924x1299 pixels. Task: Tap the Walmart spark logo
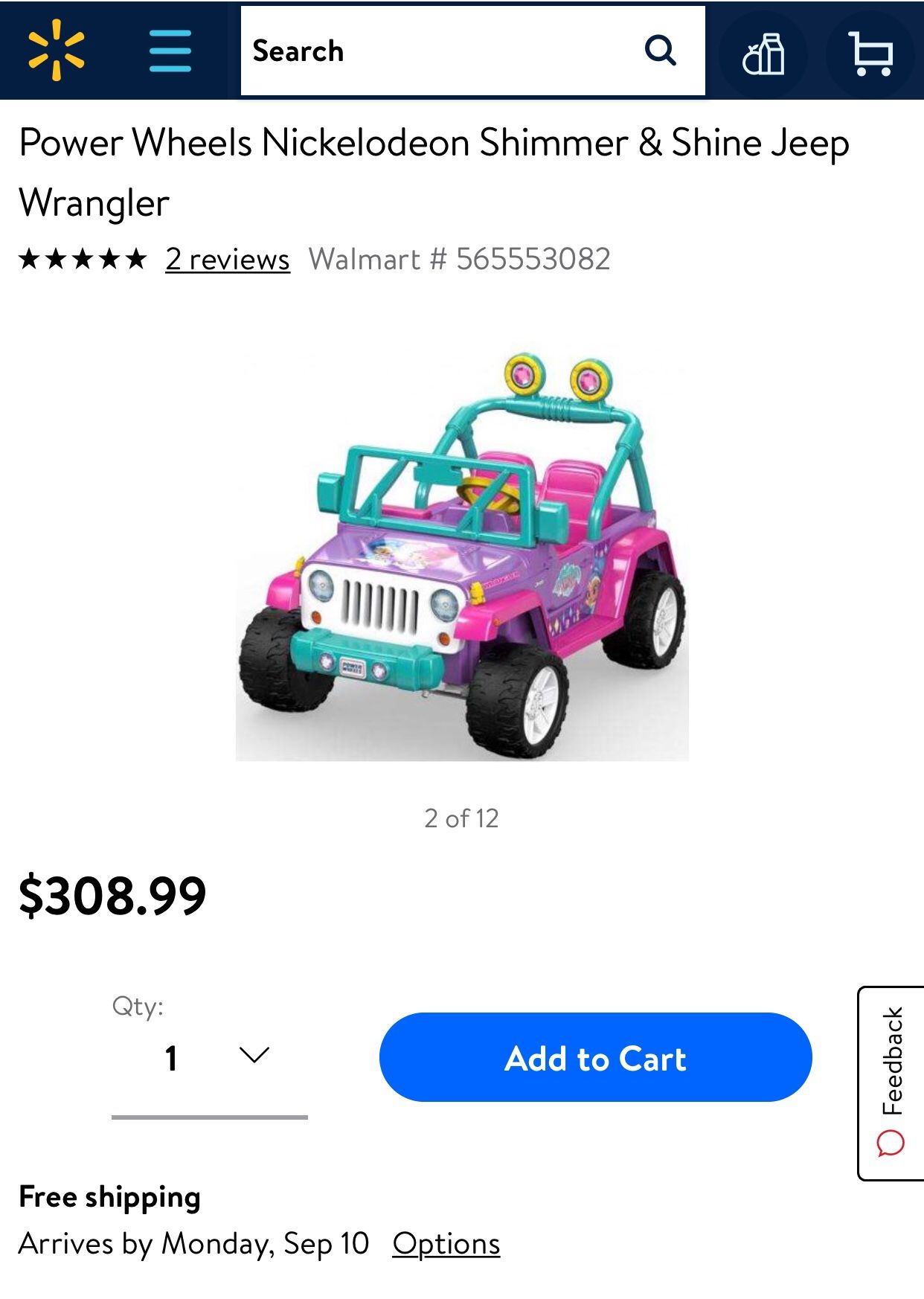tap(57, 51)
